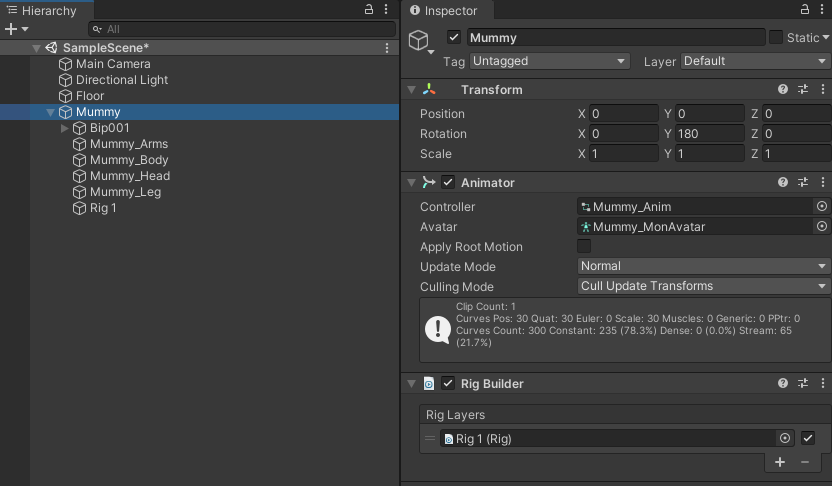Collapse the Rig Builder component foldout
Screen dimensions: 832x486
tap(411, 384)
